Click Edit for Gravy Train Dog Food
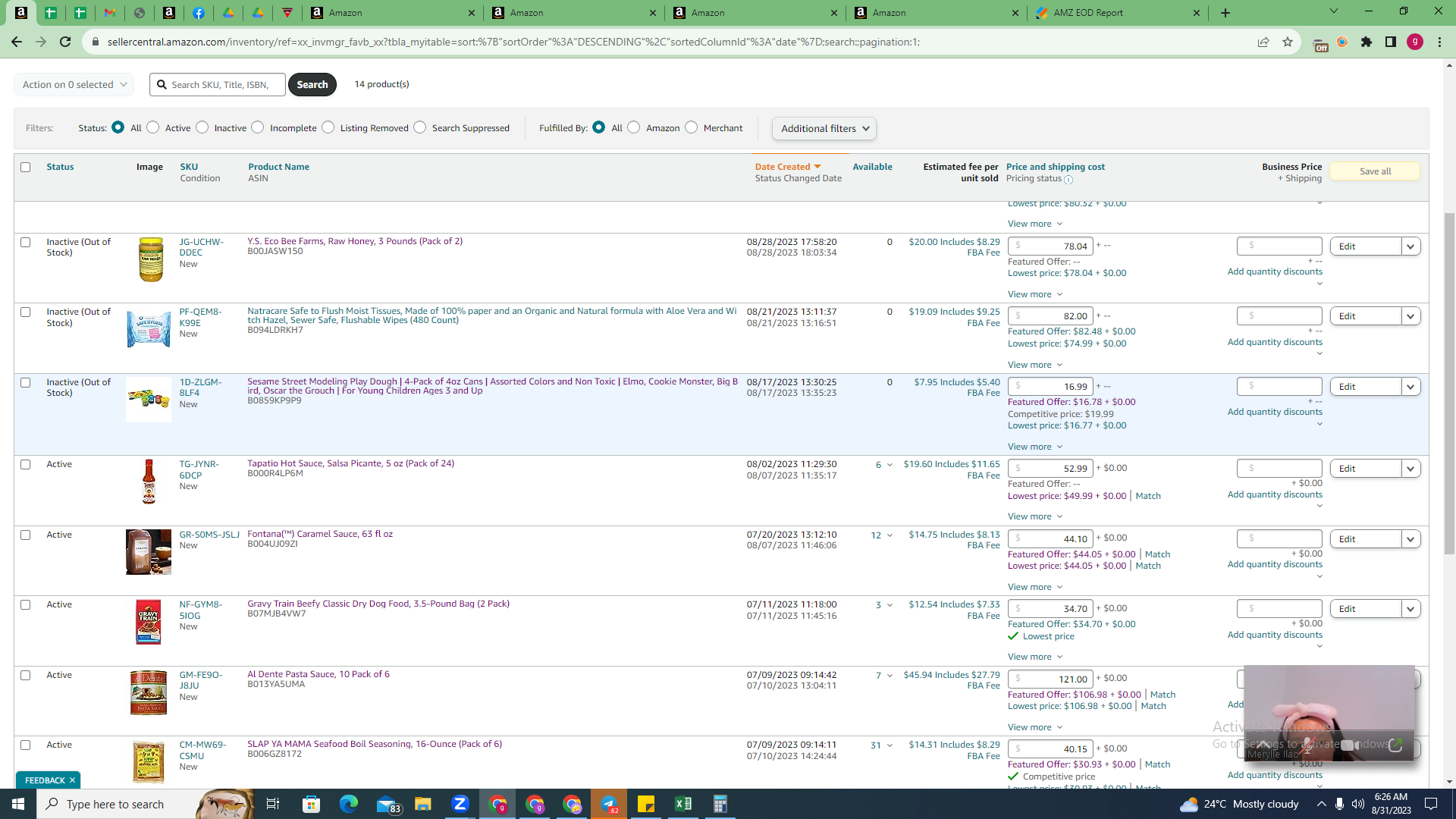The width and height of the screenshot is (1456, 819). pos(1366,609)
